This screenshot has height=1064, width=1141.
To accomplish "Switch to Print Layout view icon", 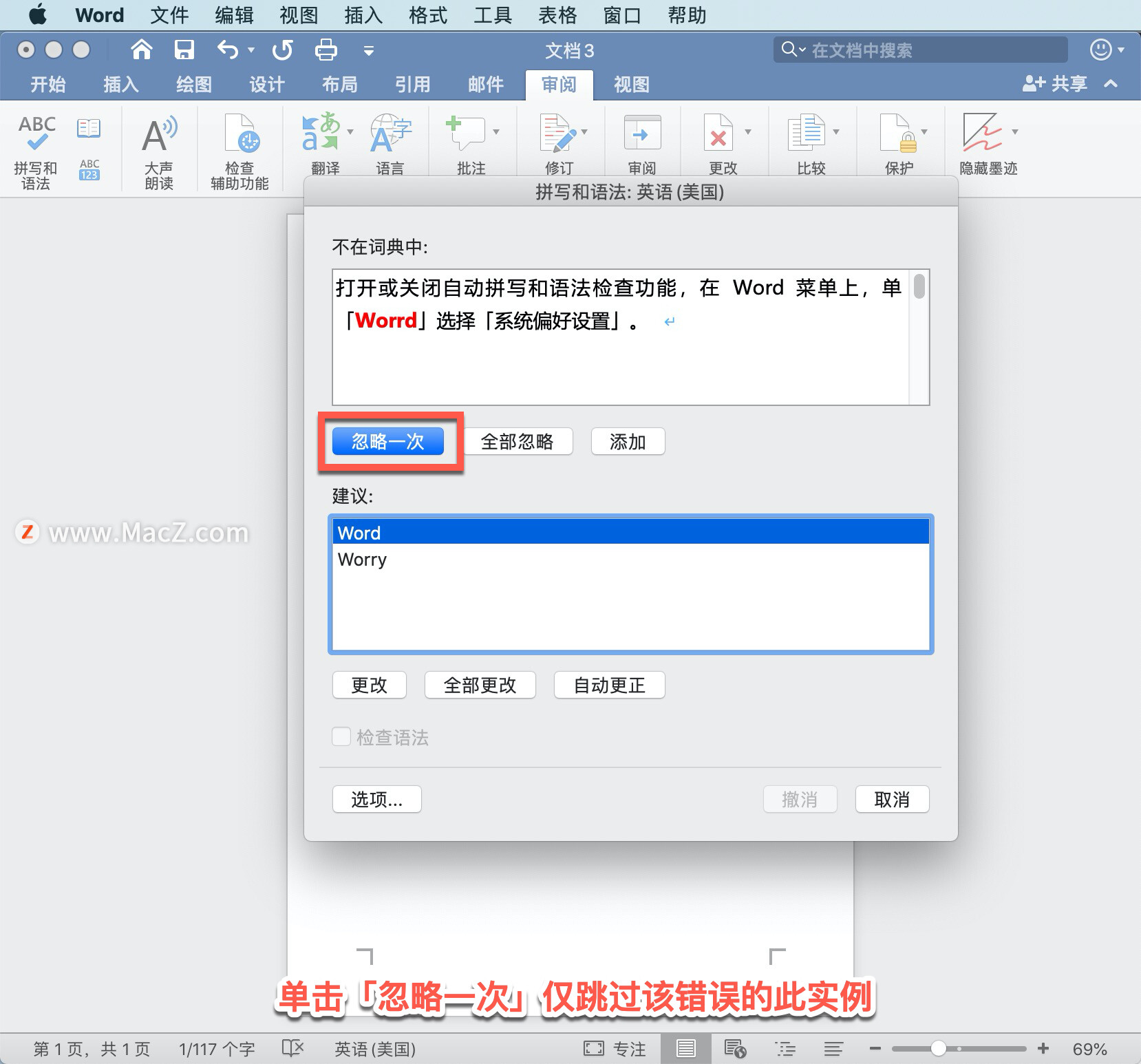I will pyautogui.click(x=685, y=1048).
